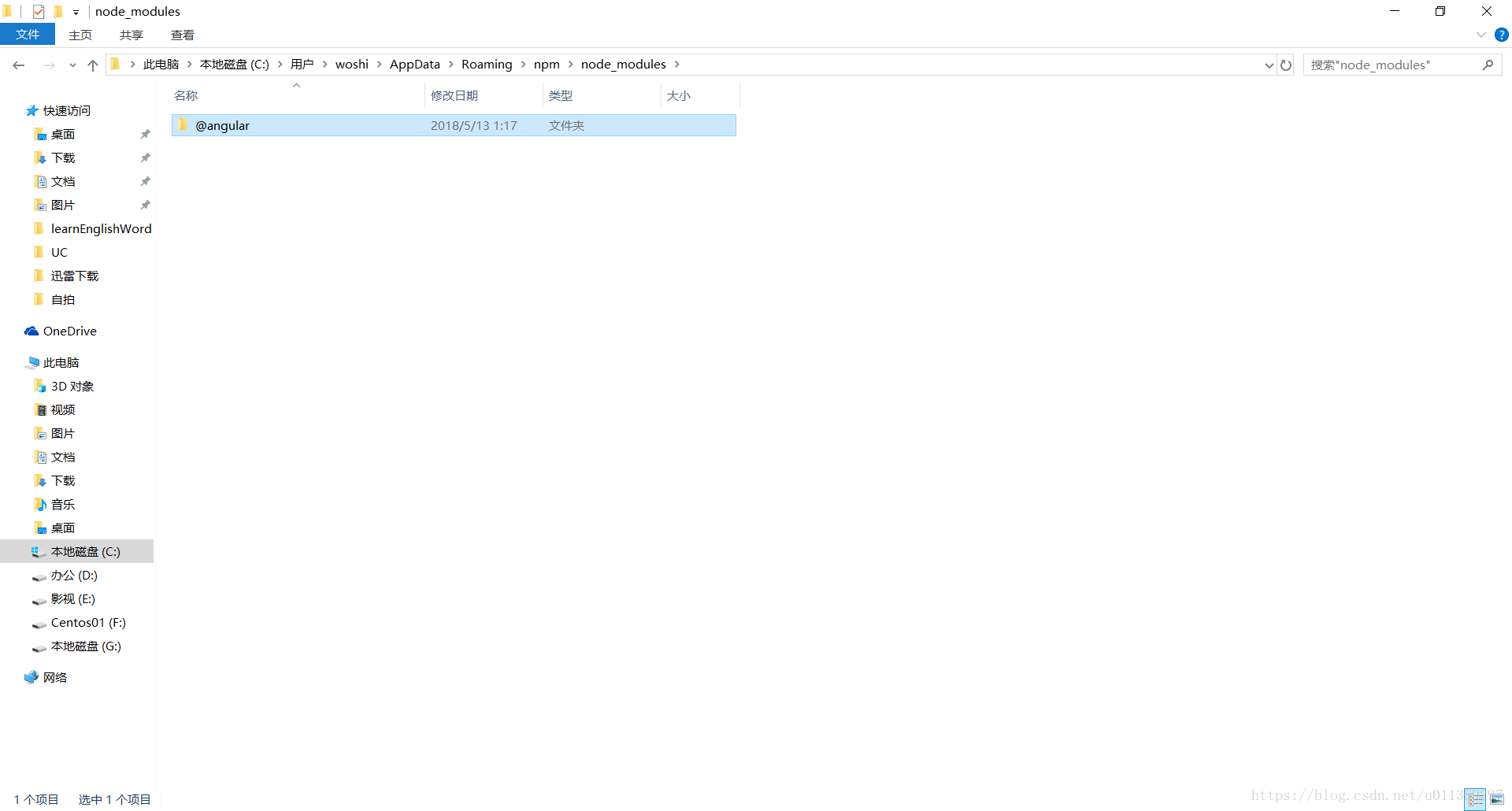The width and height of the screenshot is (1512, 811).
Task: Click the @angular folder icon
Action: [x=183, y=125]
